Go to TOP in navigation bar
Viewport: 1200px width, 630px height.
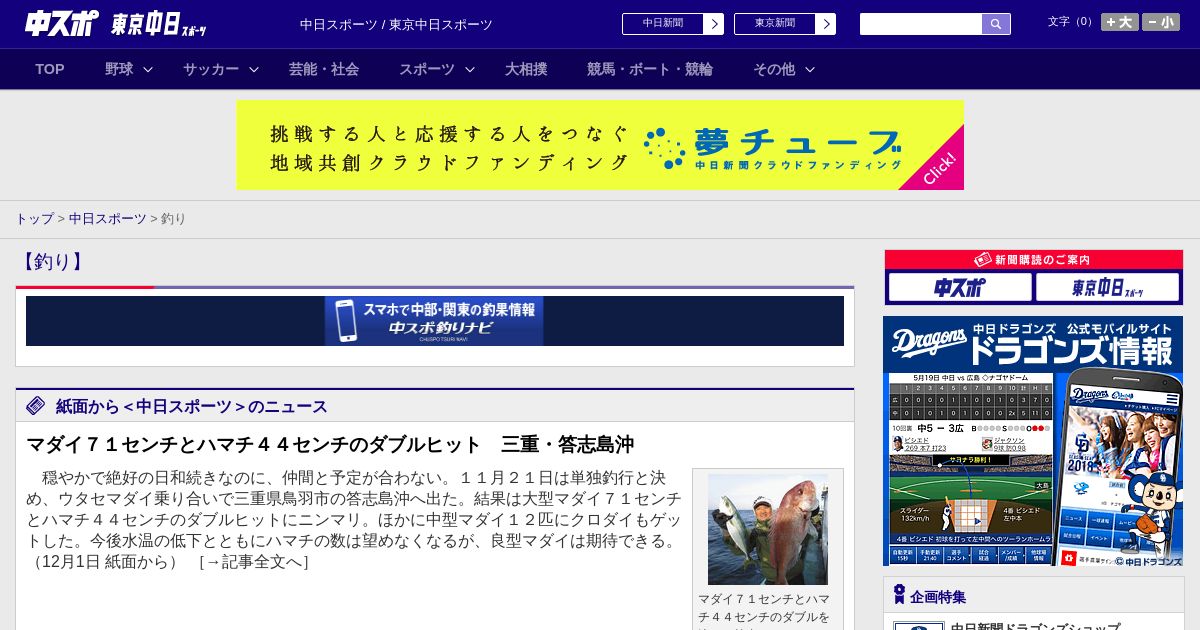coord(50,69)
